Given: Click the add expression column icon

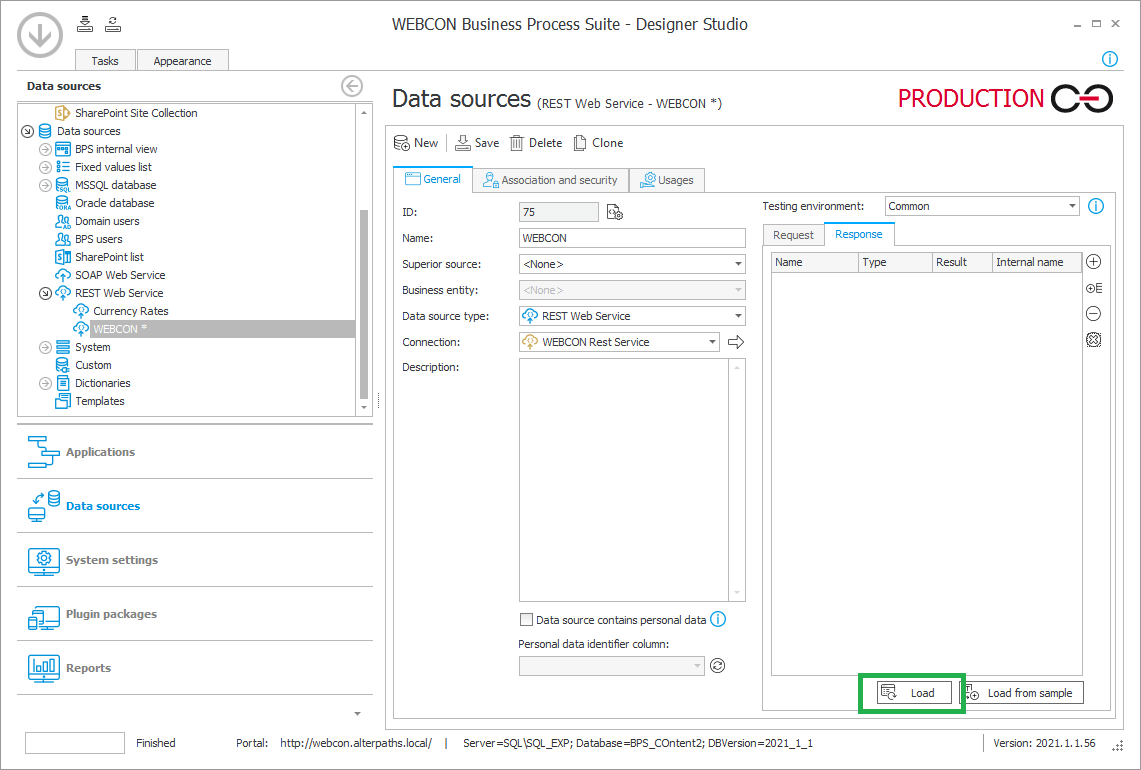Looking at the screenshot, I should (x=1094, y=288).
